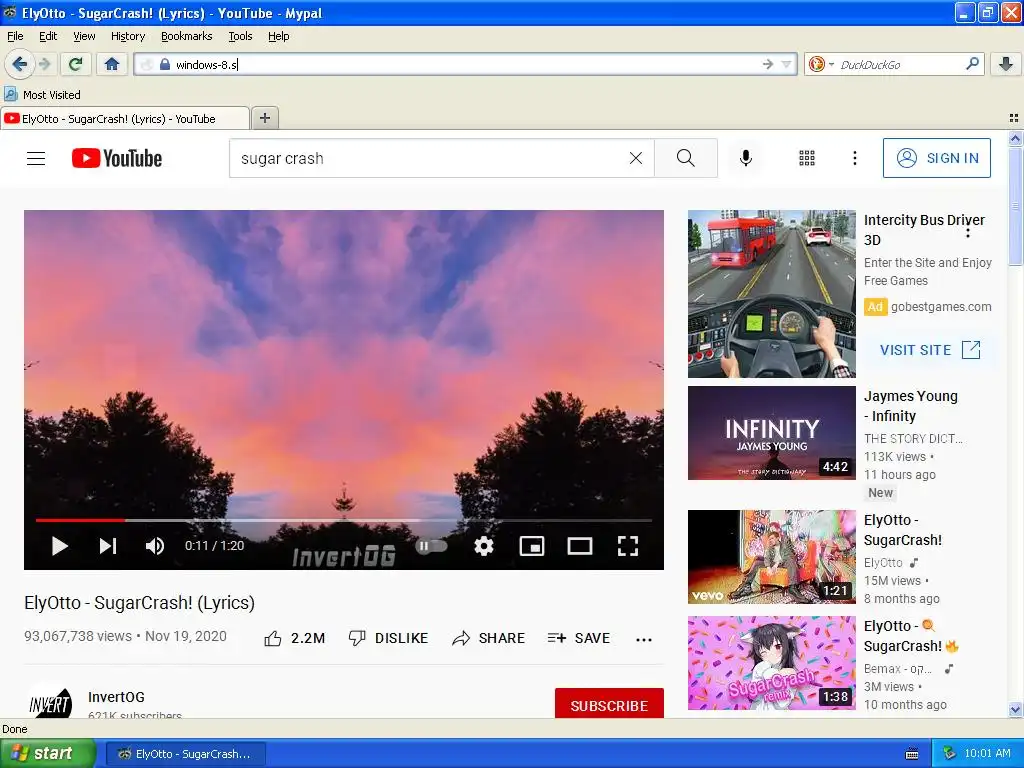Open the Help menu
The height and width of the screenshot is (768, 1024).
tap(278, 37)
